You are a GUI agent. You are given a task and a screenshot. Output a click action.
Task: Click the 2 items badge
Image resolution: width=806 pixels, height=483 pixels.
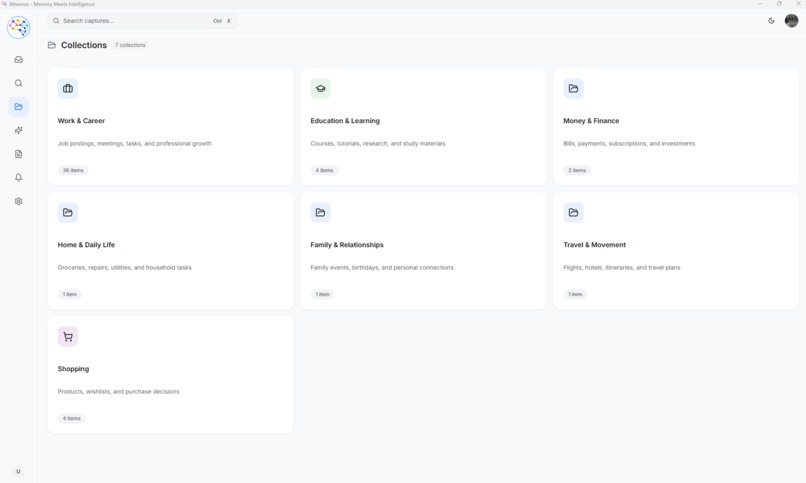577,171
